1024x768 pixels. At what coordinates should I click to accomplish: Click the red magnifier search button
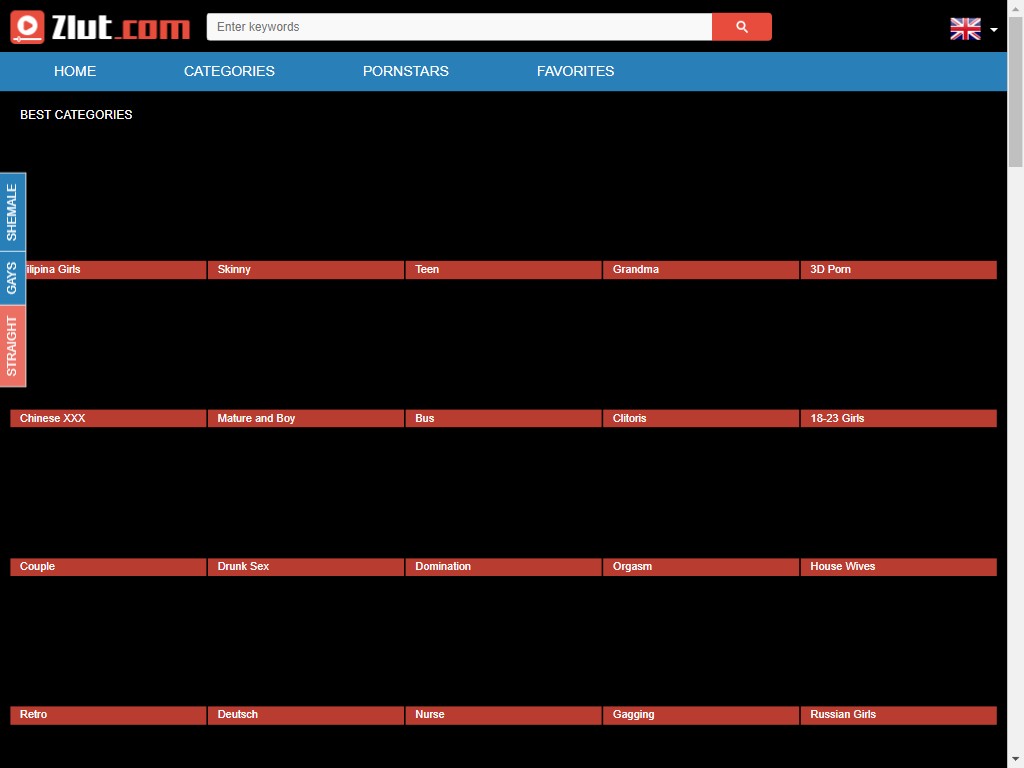click(x=741, y=27)
